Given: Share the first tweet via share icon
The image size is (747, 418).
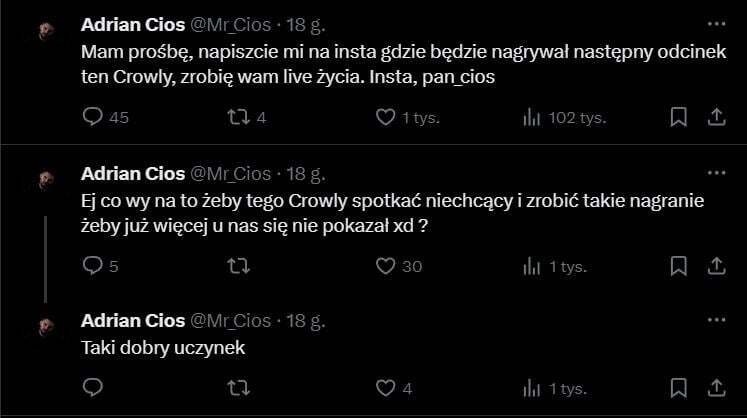Looking at the screenshot, I should [715, 117].
